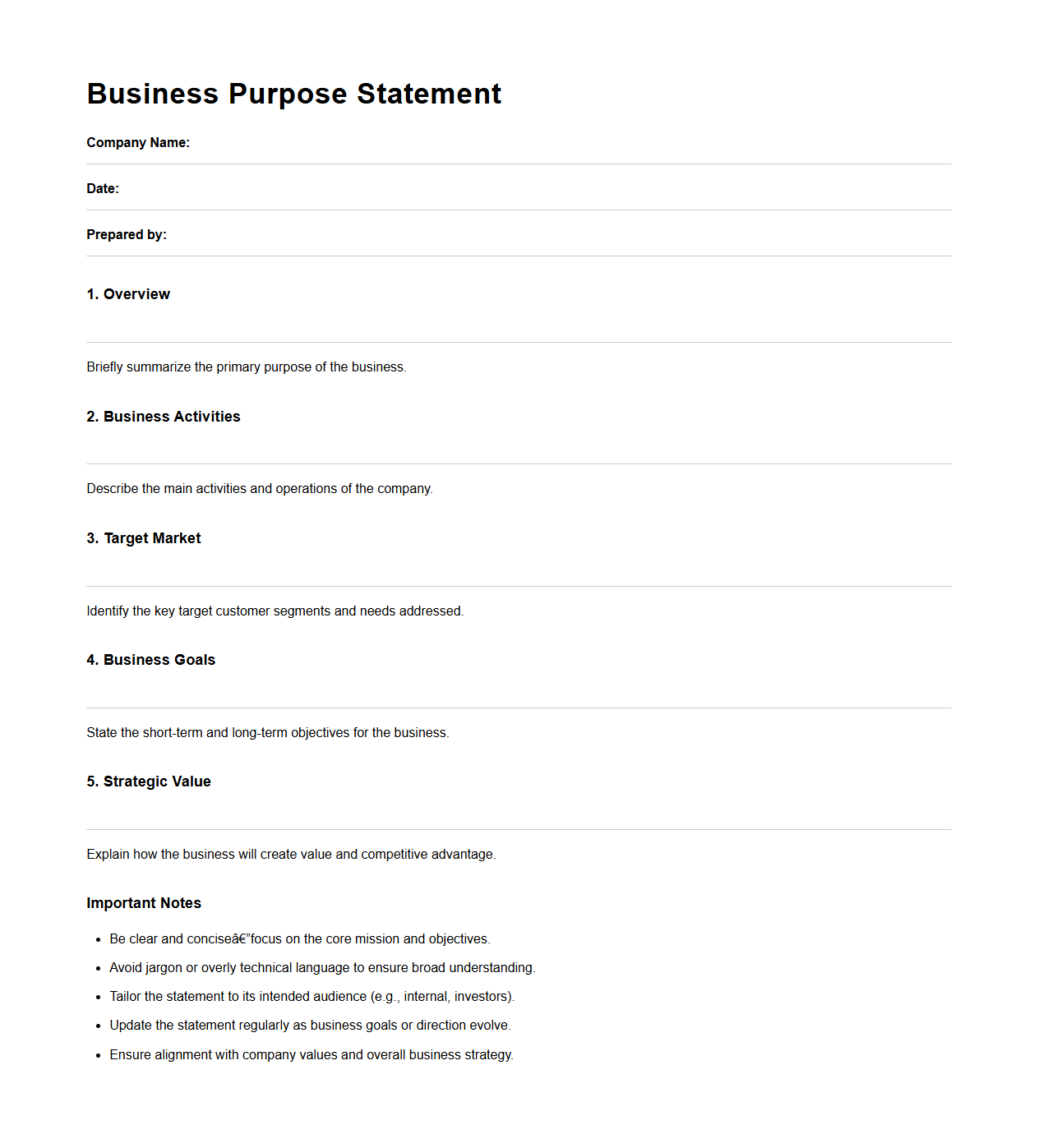
Task: Click the 'Briefly summarize the primary purpose' hint
Action: (x=247, y=367)
